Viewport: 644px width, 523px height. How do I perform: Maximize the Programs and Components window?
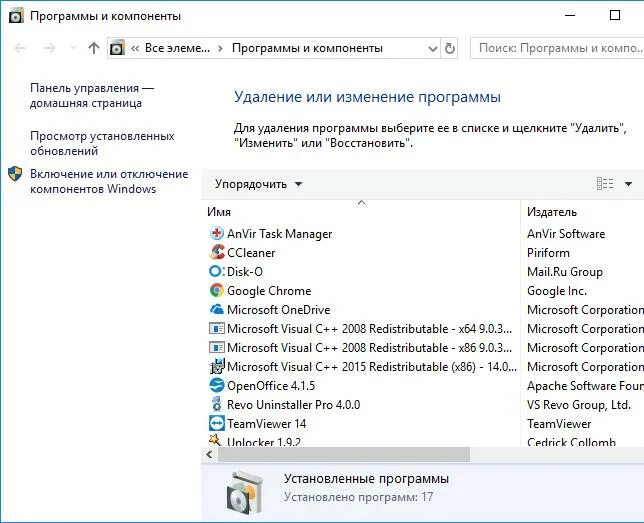(615, 16)
